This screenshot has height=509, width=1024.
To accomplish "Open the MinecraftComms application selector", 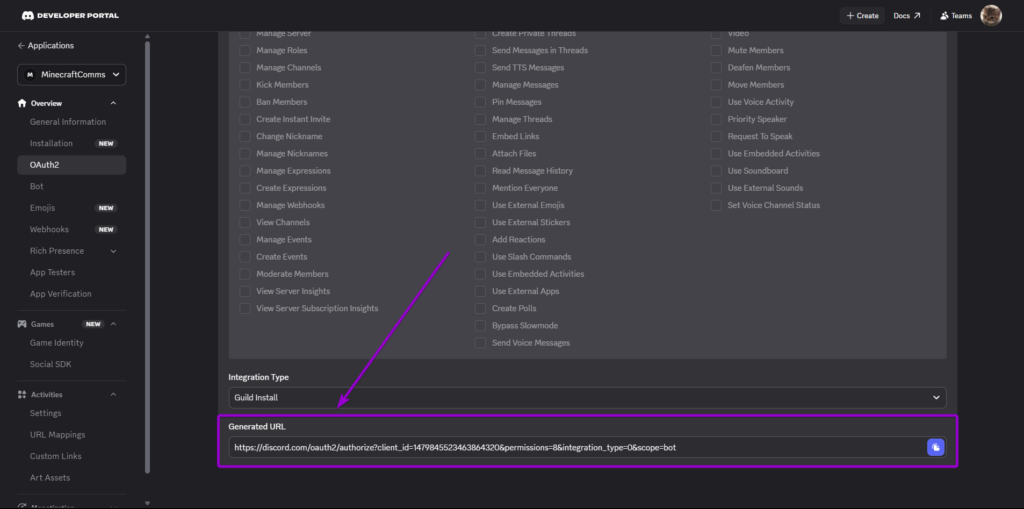I will point(71,75).
